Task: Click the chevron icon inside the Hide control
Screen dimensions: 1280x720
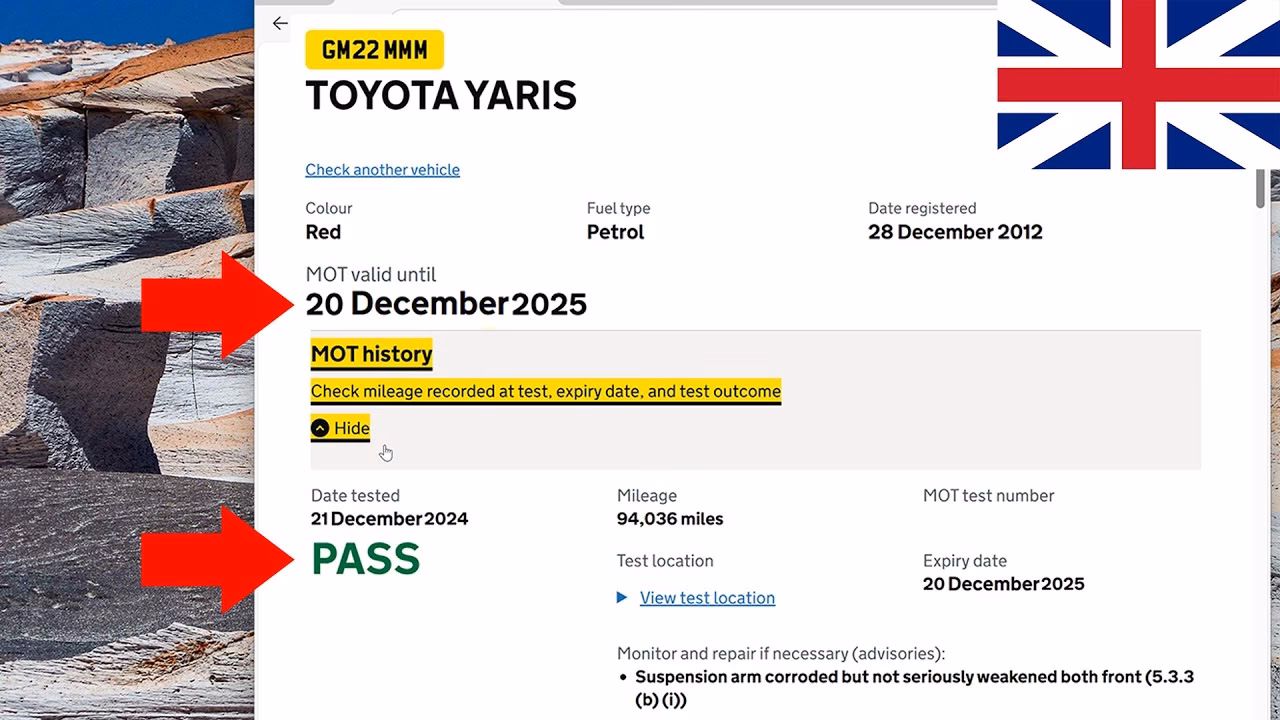Action: 318,428
